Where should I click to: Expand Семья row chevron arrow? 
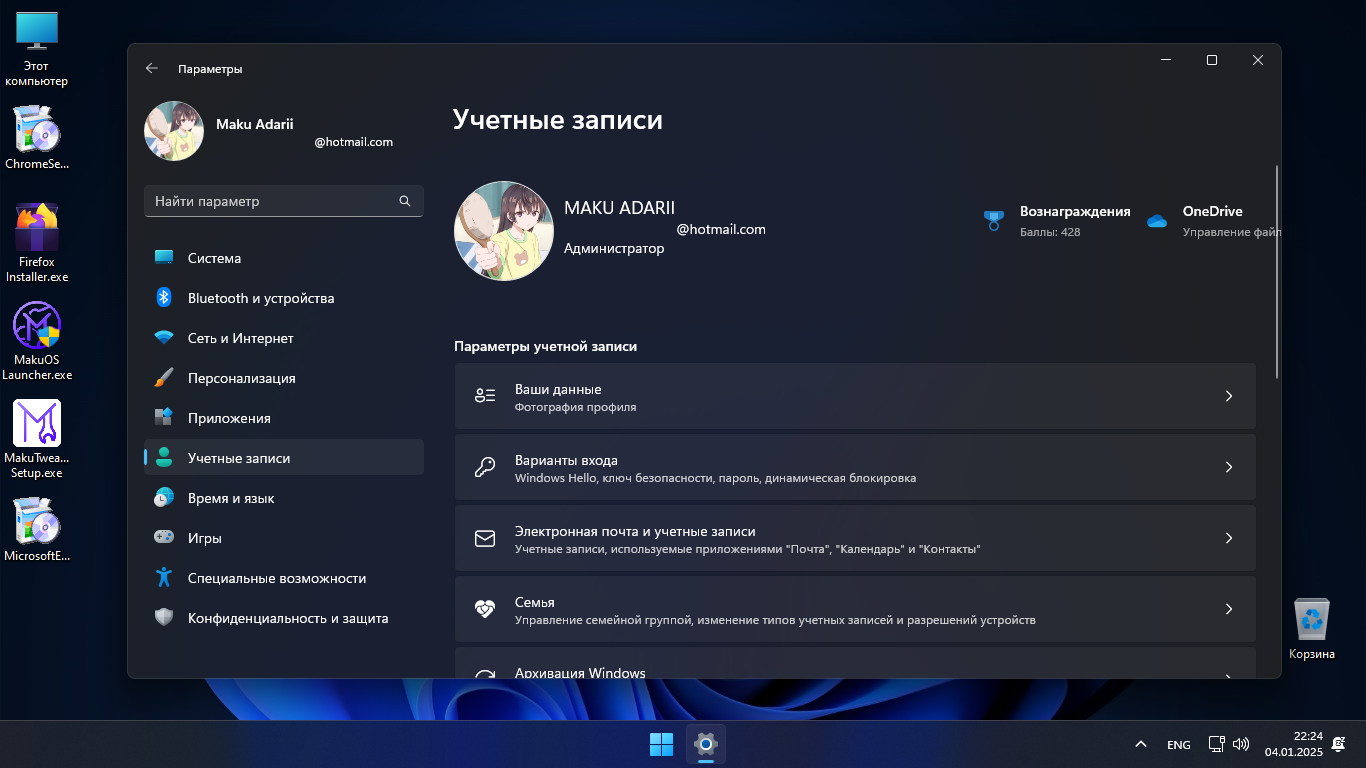[x=1229, y=609]
